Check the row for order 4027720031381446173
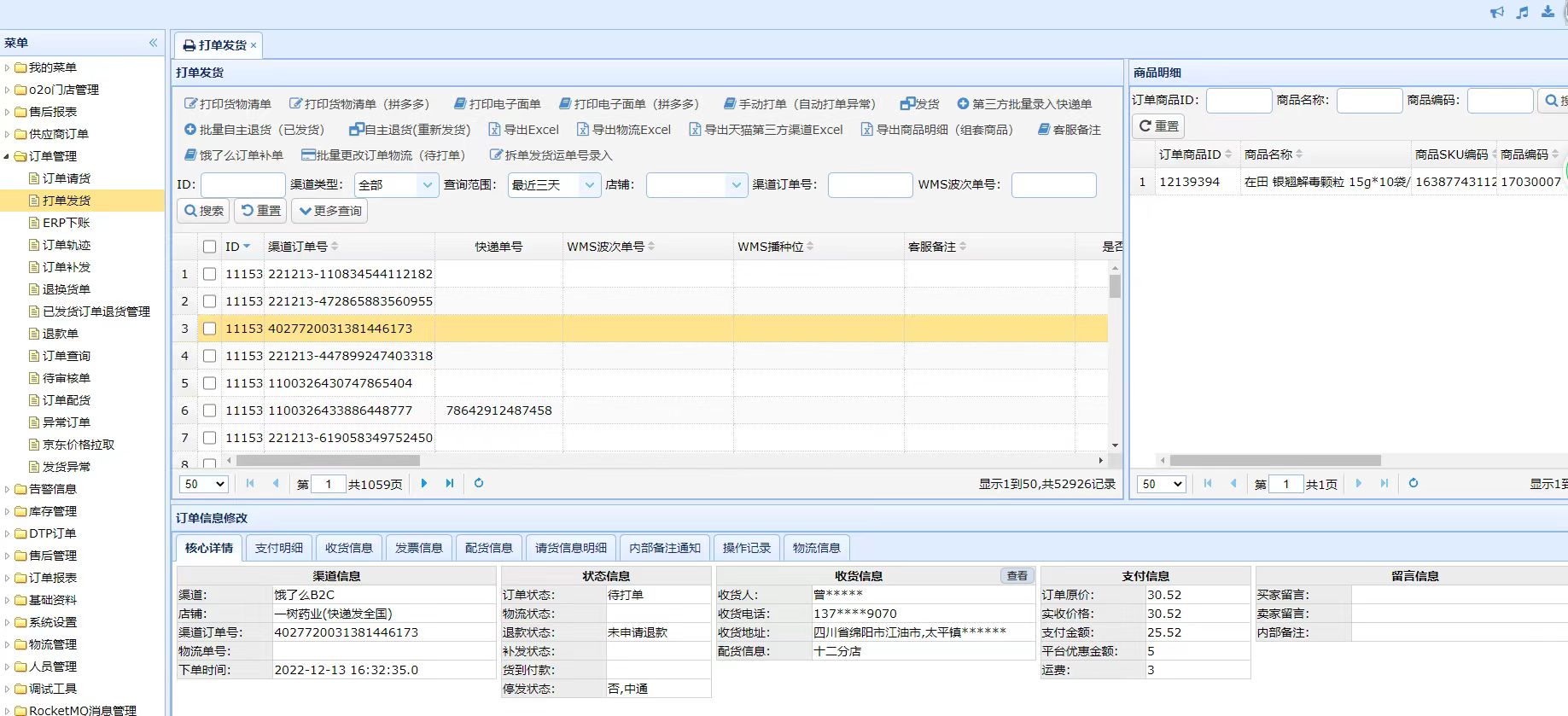1568x716 pixels. click(x=209, y=329)
